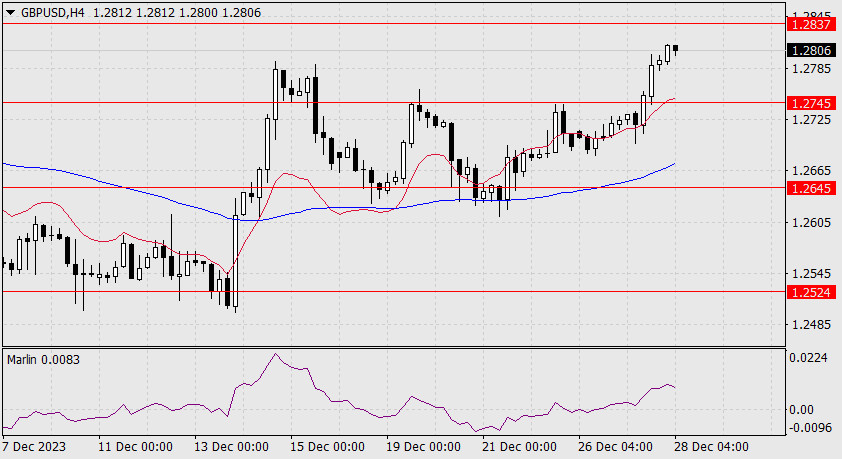The height and width of the screenshot is (459, 842).
Task: Select the 0.0224 oscillator scale value
Action: click(x=809, y=358)
